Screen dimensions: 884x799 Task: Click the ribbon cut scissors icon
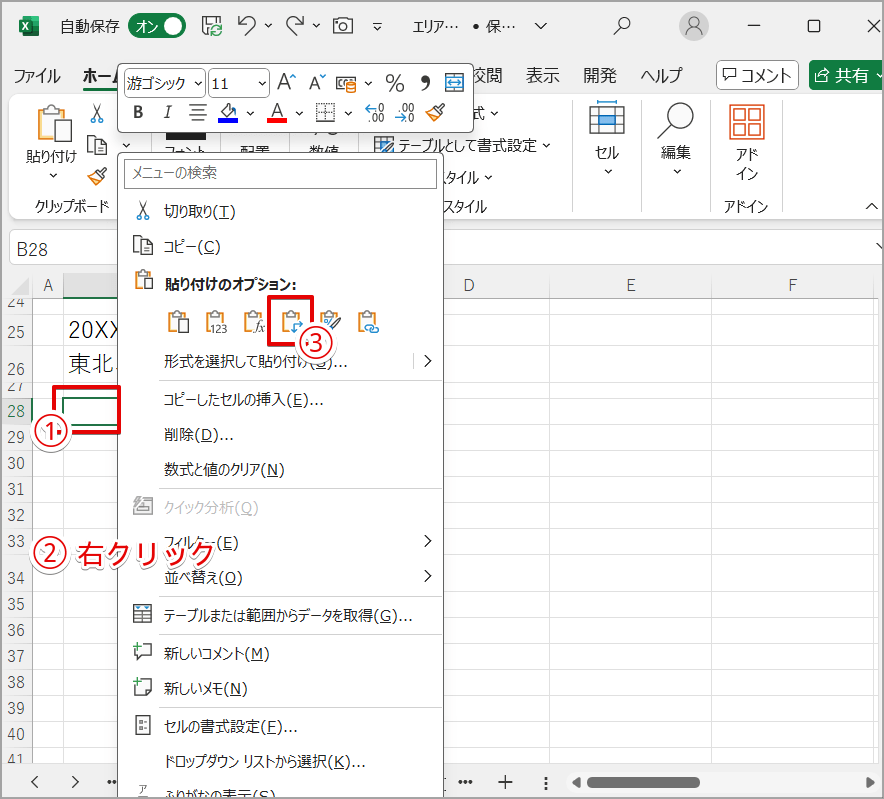click(97, 113)
